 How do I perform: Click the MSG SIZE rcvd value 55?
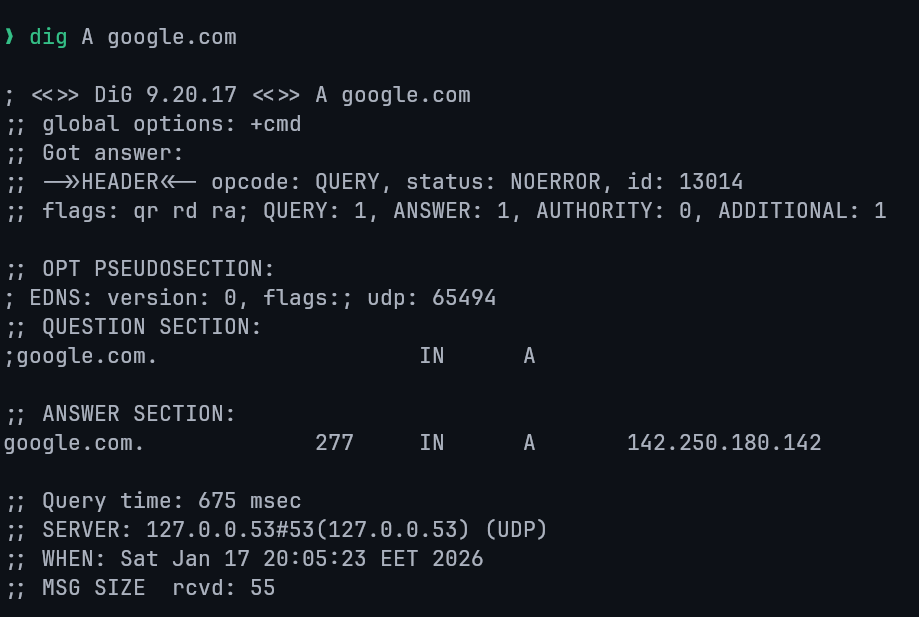(263, 588)
